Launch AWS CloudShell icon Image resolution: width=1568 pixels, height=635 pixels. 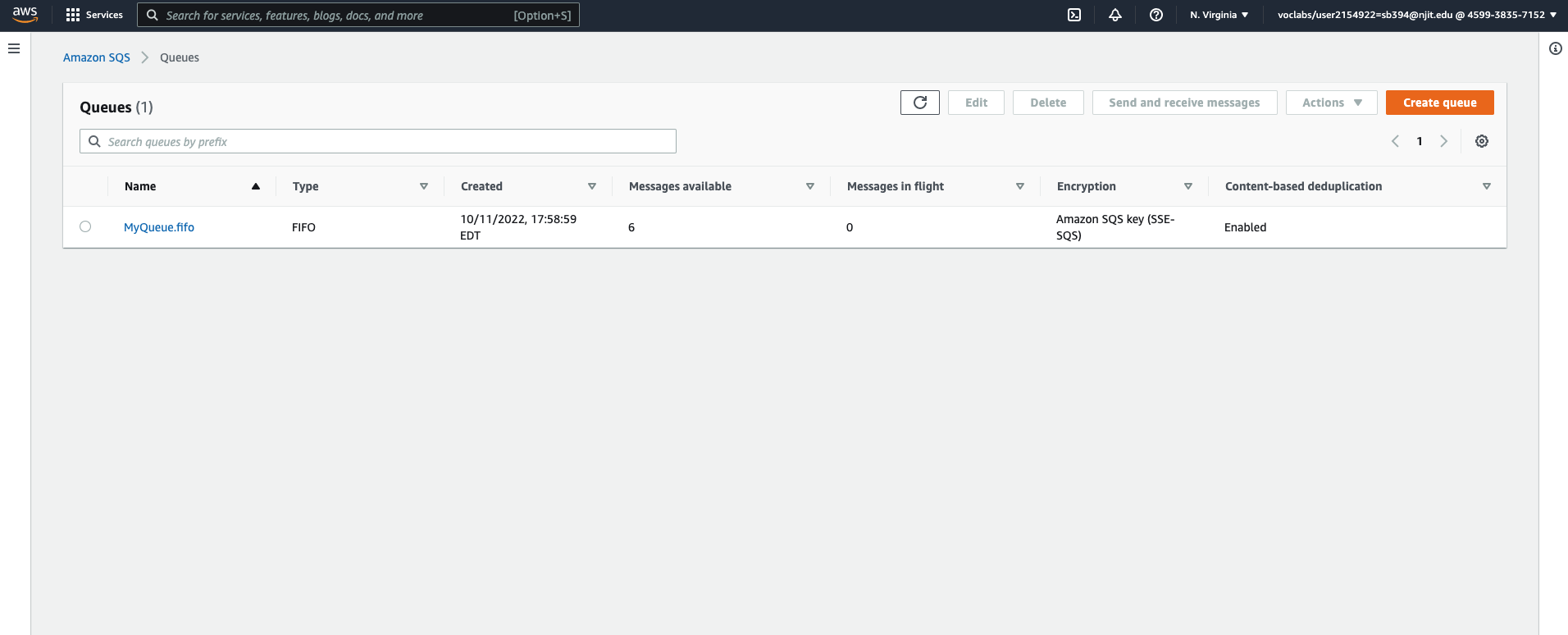pyautogui.click(x=1074, y=15)
